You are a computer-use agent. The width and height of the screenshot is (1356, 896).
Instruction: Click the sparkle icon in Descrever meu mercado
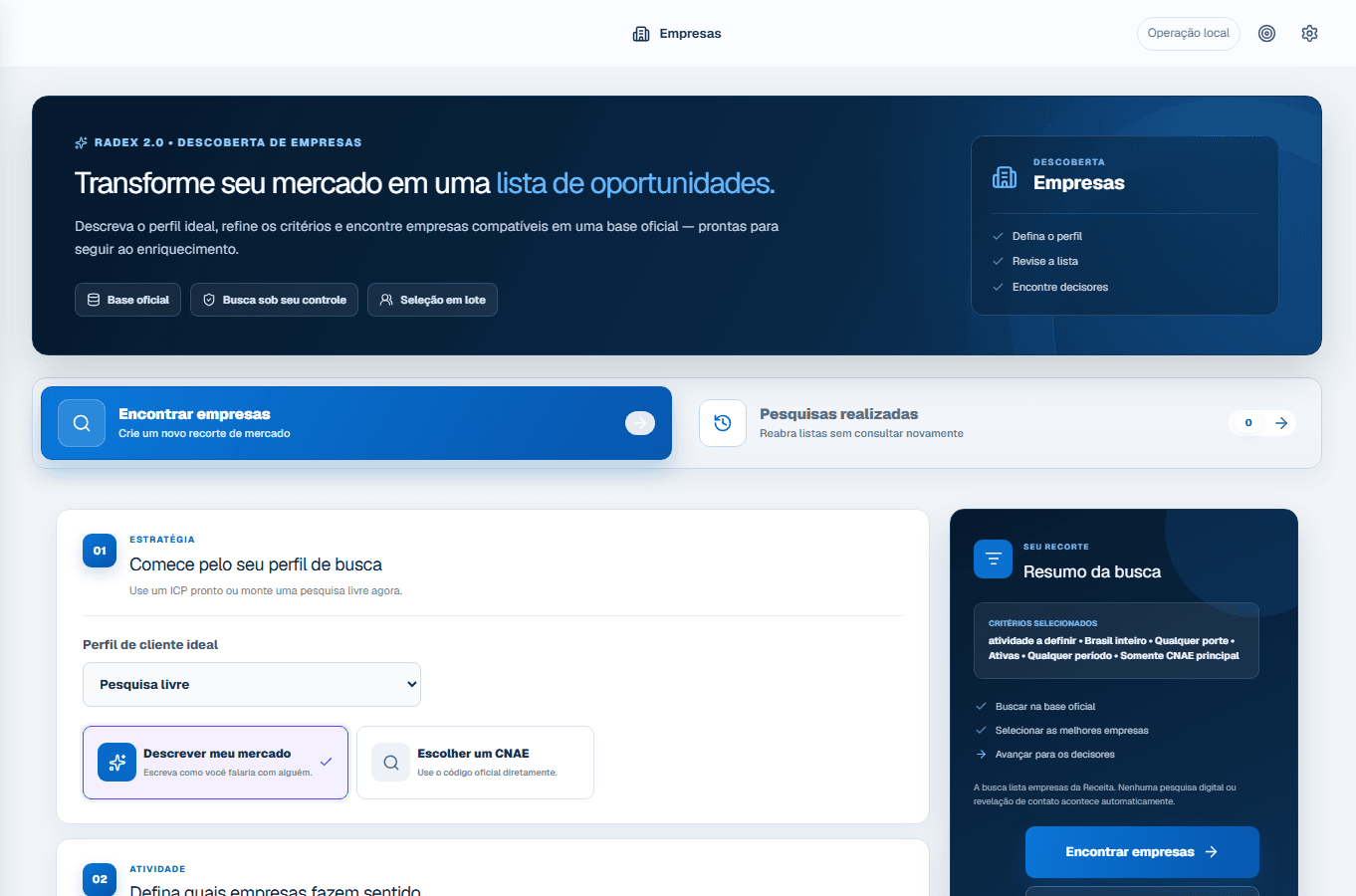pyautogui.click(x=116, y=763)
